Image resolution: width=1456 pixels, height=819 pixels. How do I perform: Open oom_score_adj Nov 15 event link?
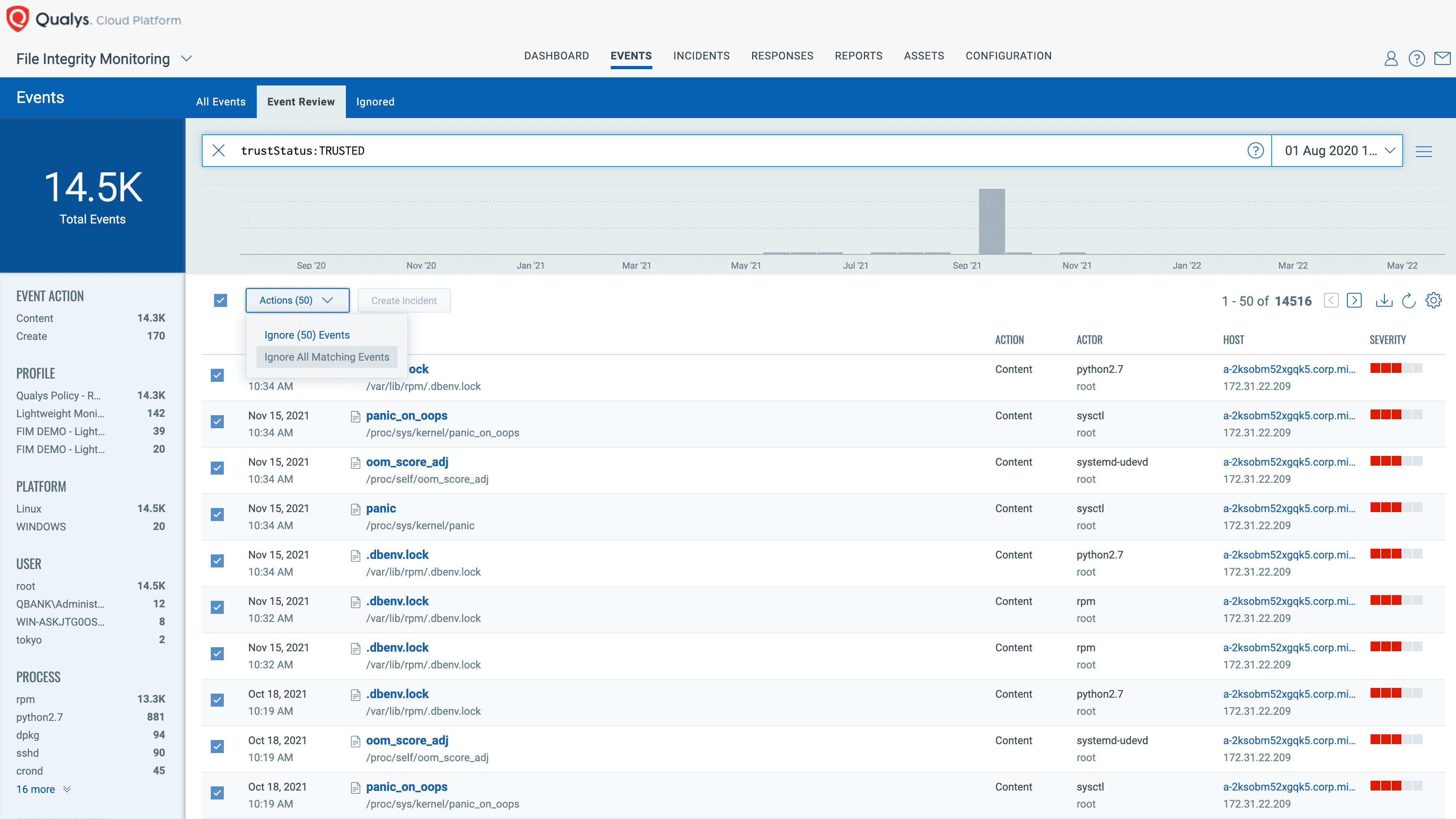[407, 462]
